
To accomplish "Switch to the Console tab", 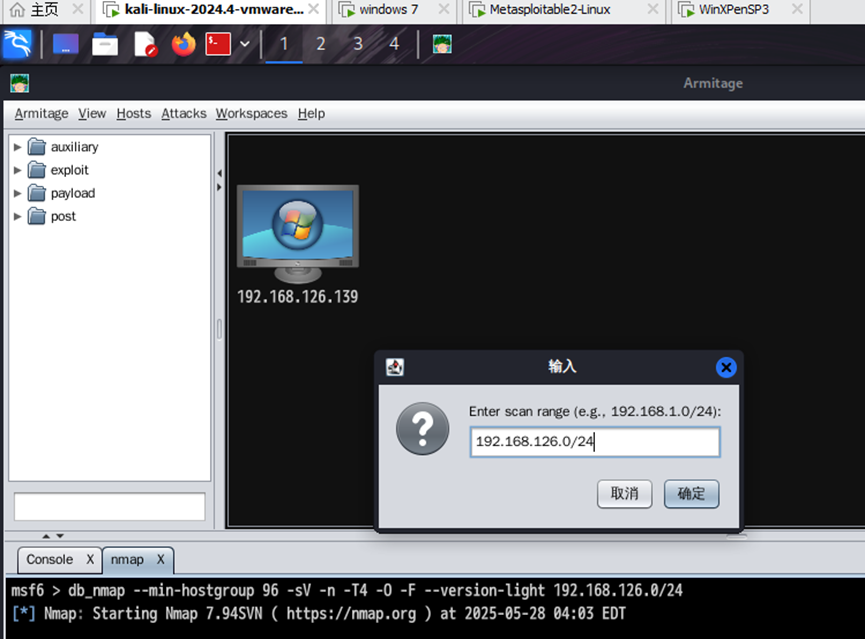I will 50,560.
